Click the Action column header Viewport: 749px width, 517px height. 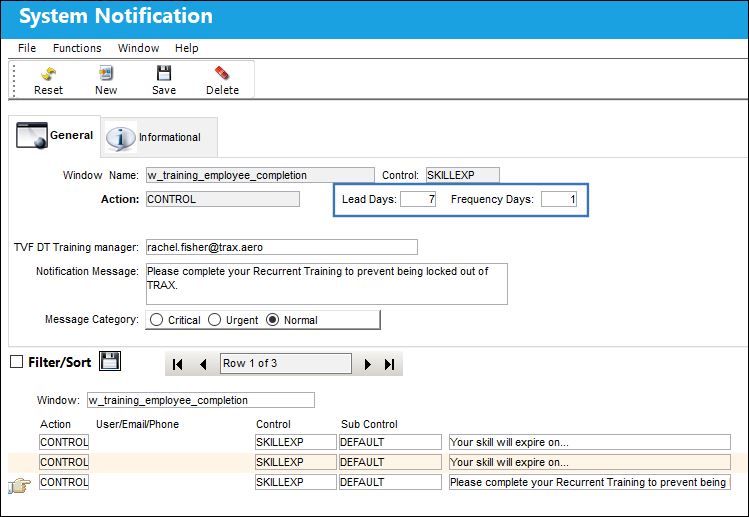pyautogui.click(x=55, y=424)
